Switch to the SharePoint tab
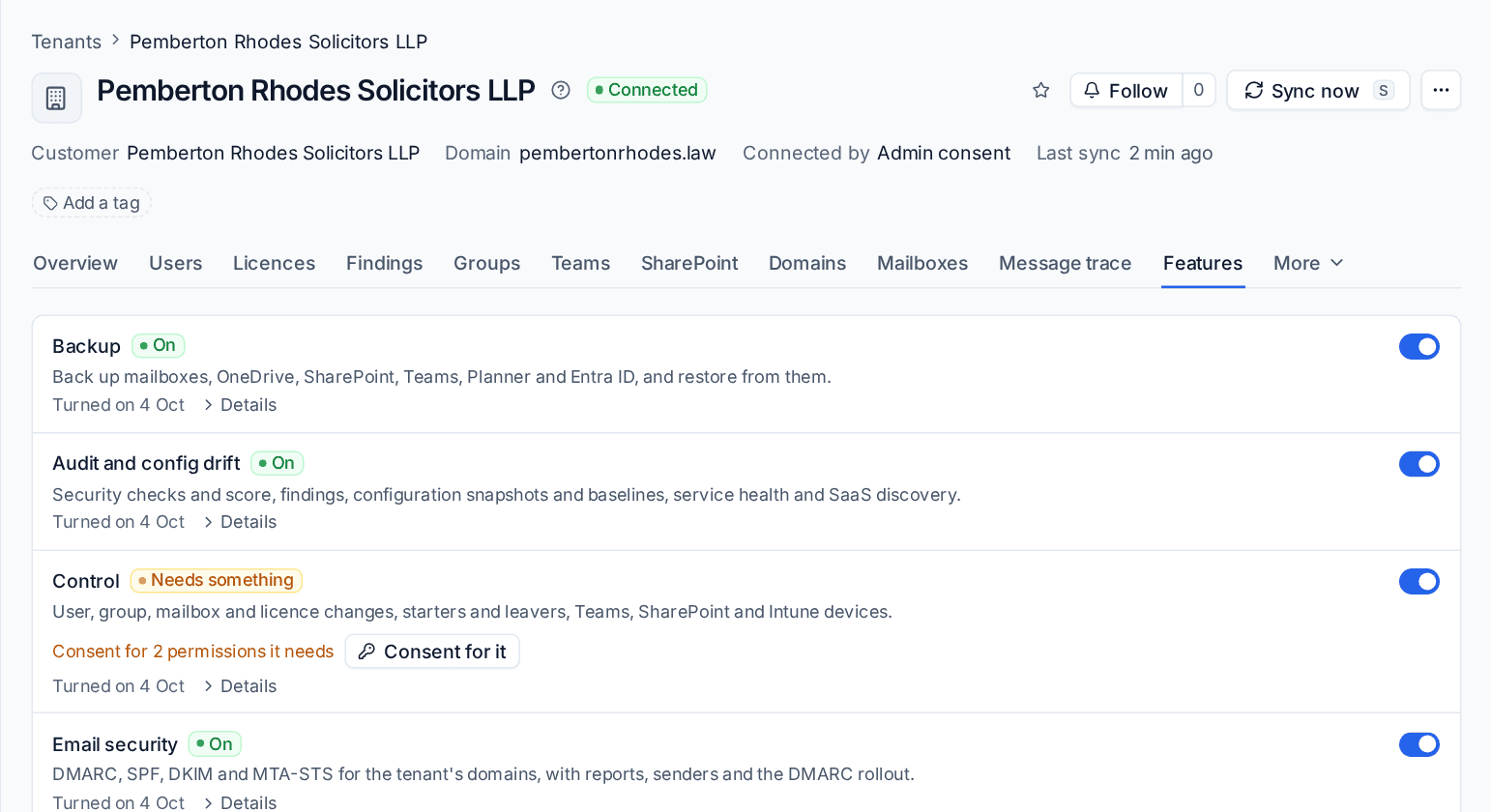The width and height of the screenshot is (1491, 812). point(689,263)
